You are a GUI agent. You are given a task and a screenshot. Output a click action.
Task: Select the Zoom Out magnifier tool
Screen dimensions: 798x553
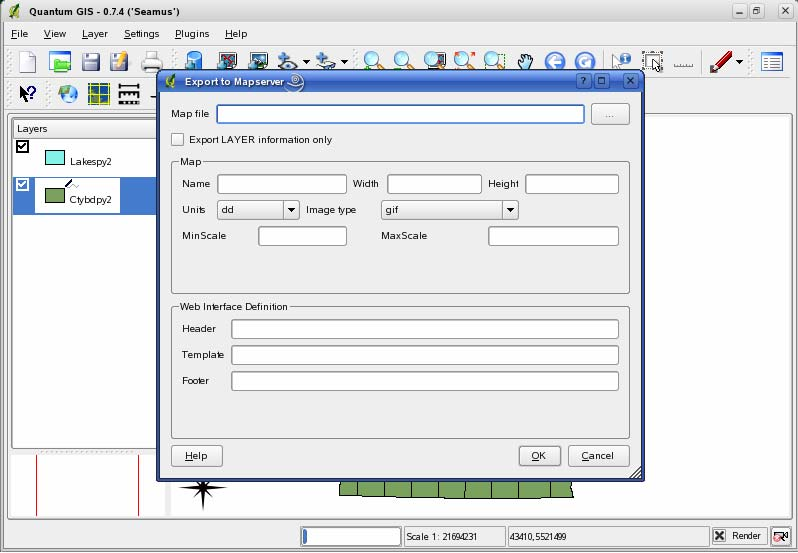(x=404, y=61)
